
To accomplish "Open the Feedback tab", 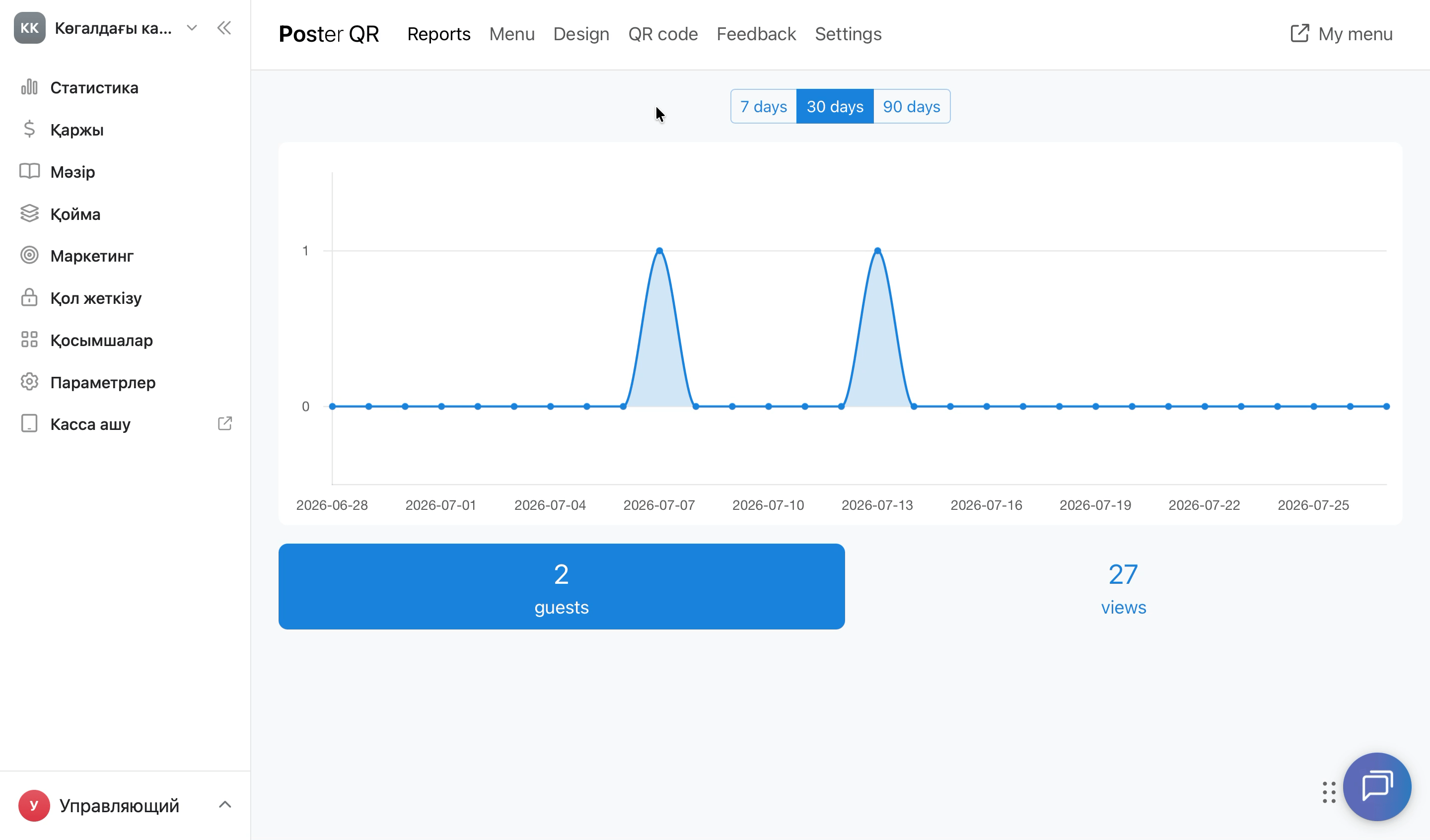I will 756,34.
